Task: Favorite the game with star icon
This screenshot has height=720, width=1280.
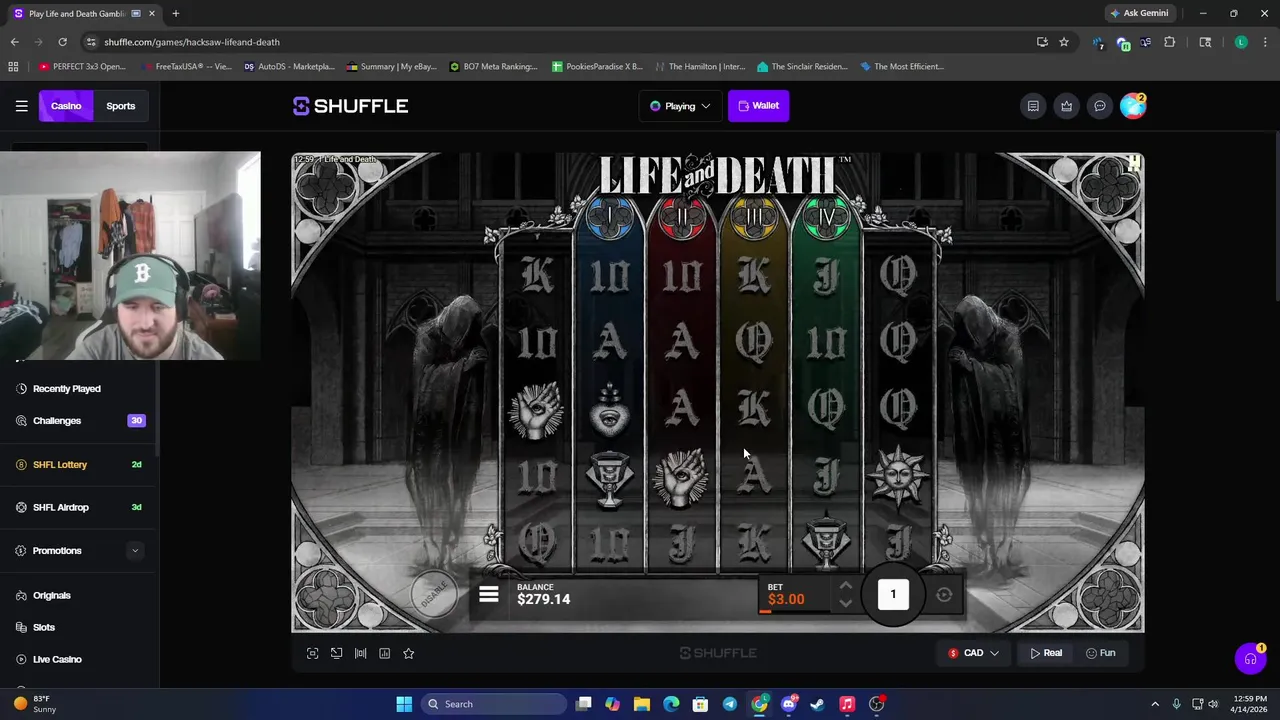Action: pos(408,654)
